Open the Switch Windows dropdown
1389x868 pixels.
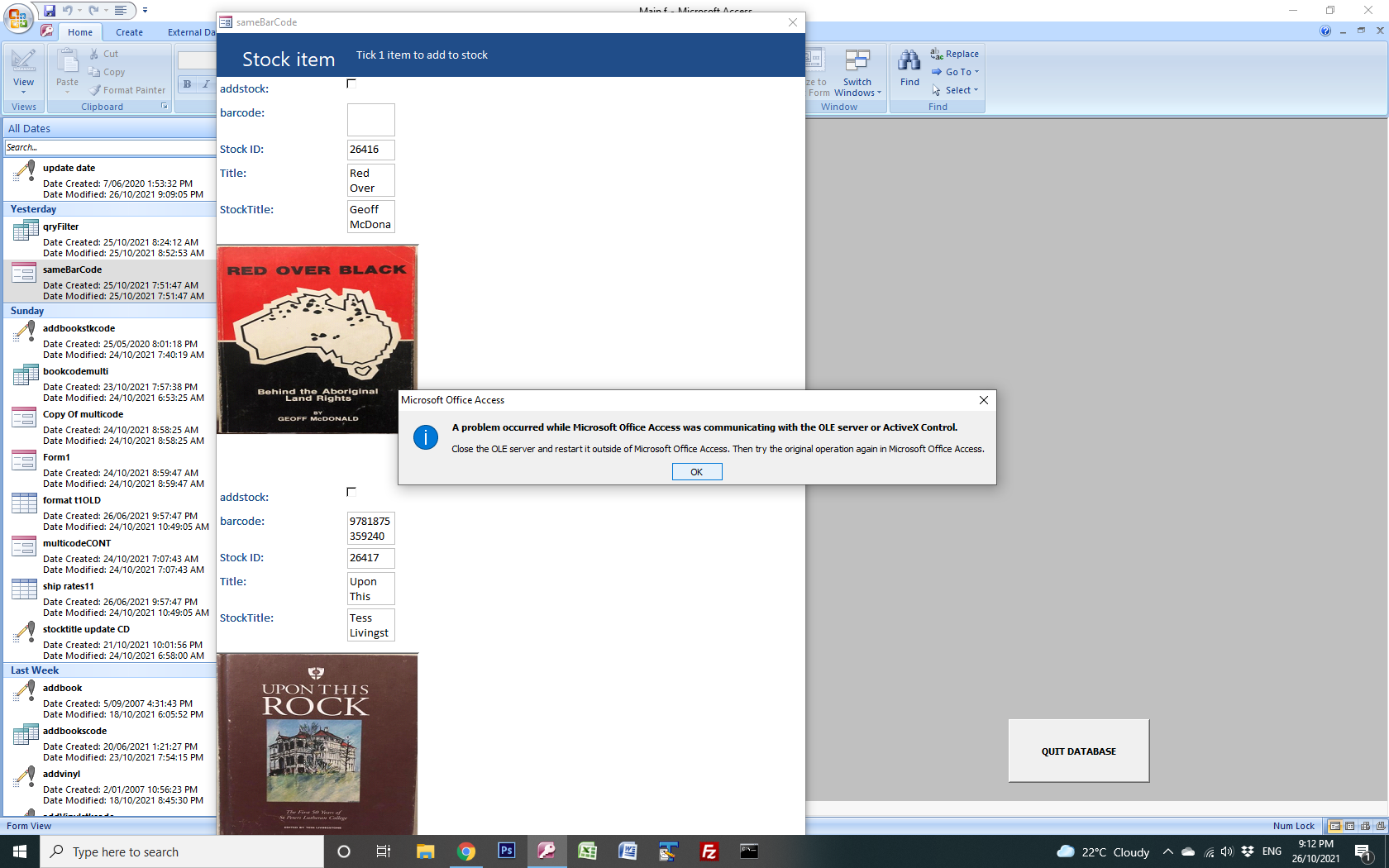tap(857, 73)
